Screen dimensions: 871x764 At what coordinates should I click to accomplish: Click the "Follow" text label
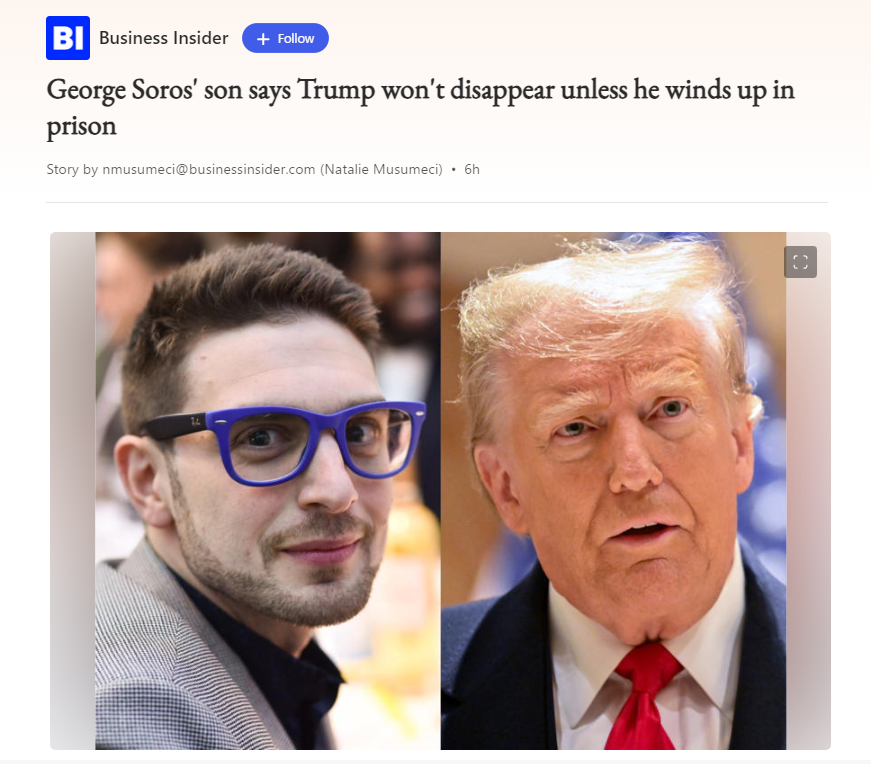[296, 39]
